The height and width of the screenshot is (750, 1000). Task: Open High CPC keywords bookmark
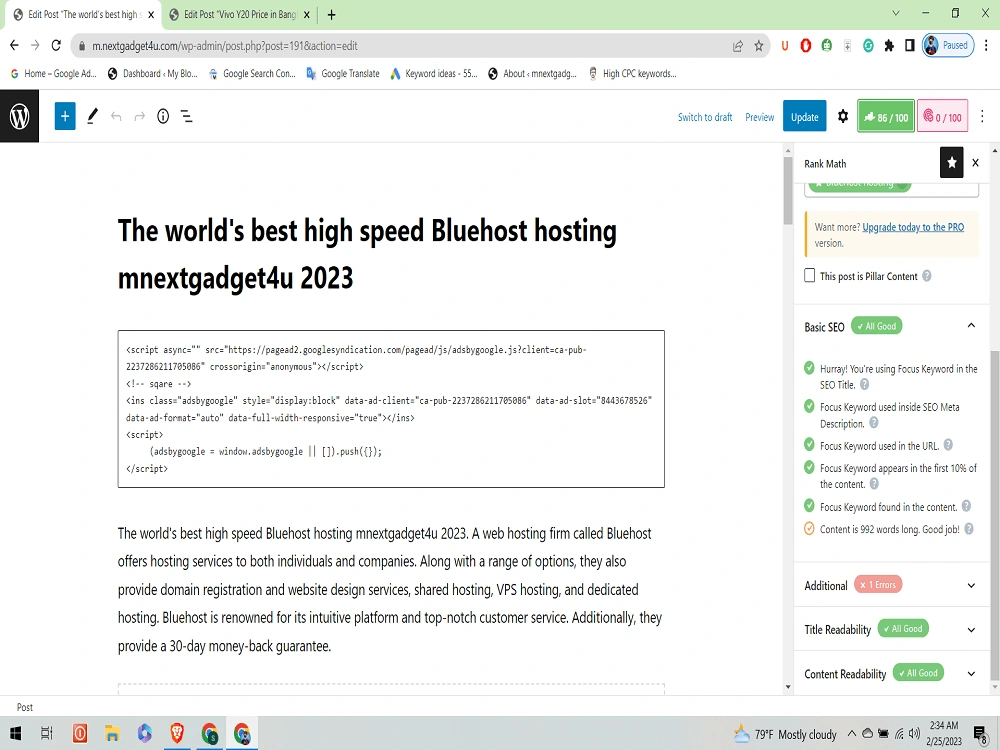point(633,73)
